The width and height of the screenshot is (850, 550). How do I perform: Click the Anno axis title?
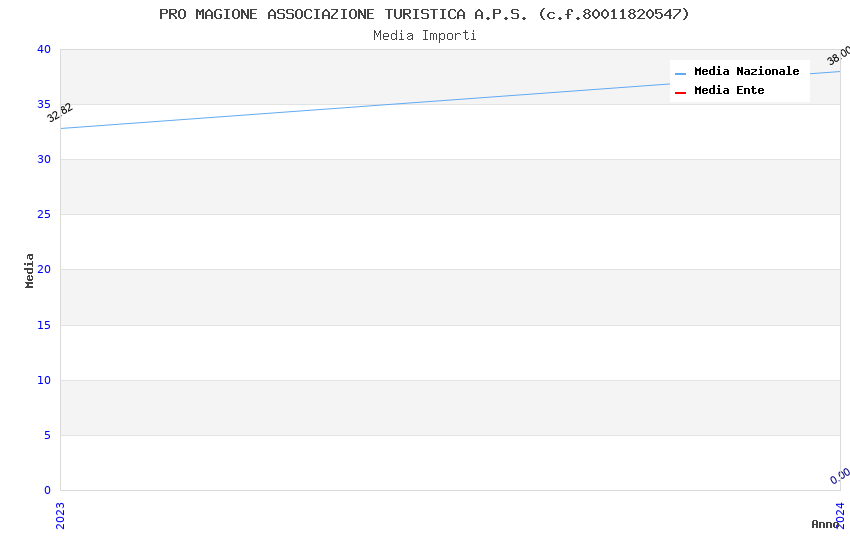click(825, 524)
